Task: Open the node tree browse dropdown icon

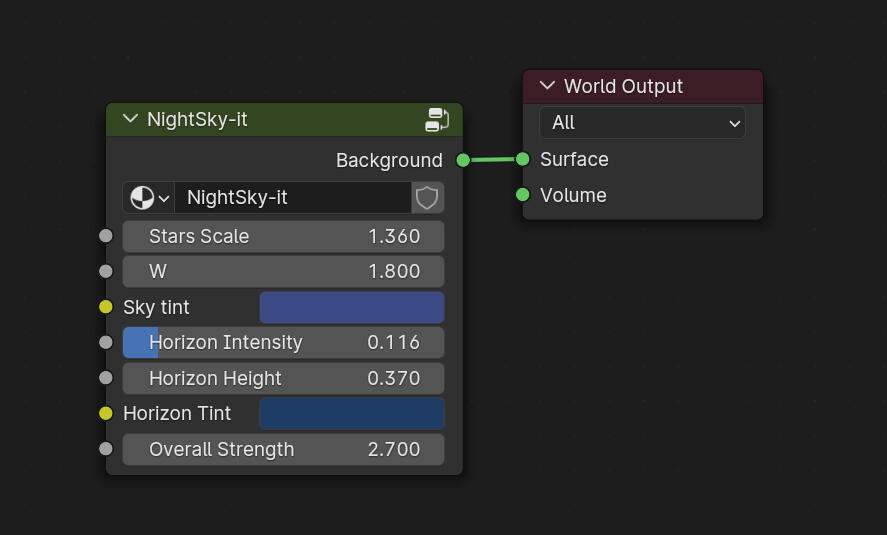Action: coord(149,198)
